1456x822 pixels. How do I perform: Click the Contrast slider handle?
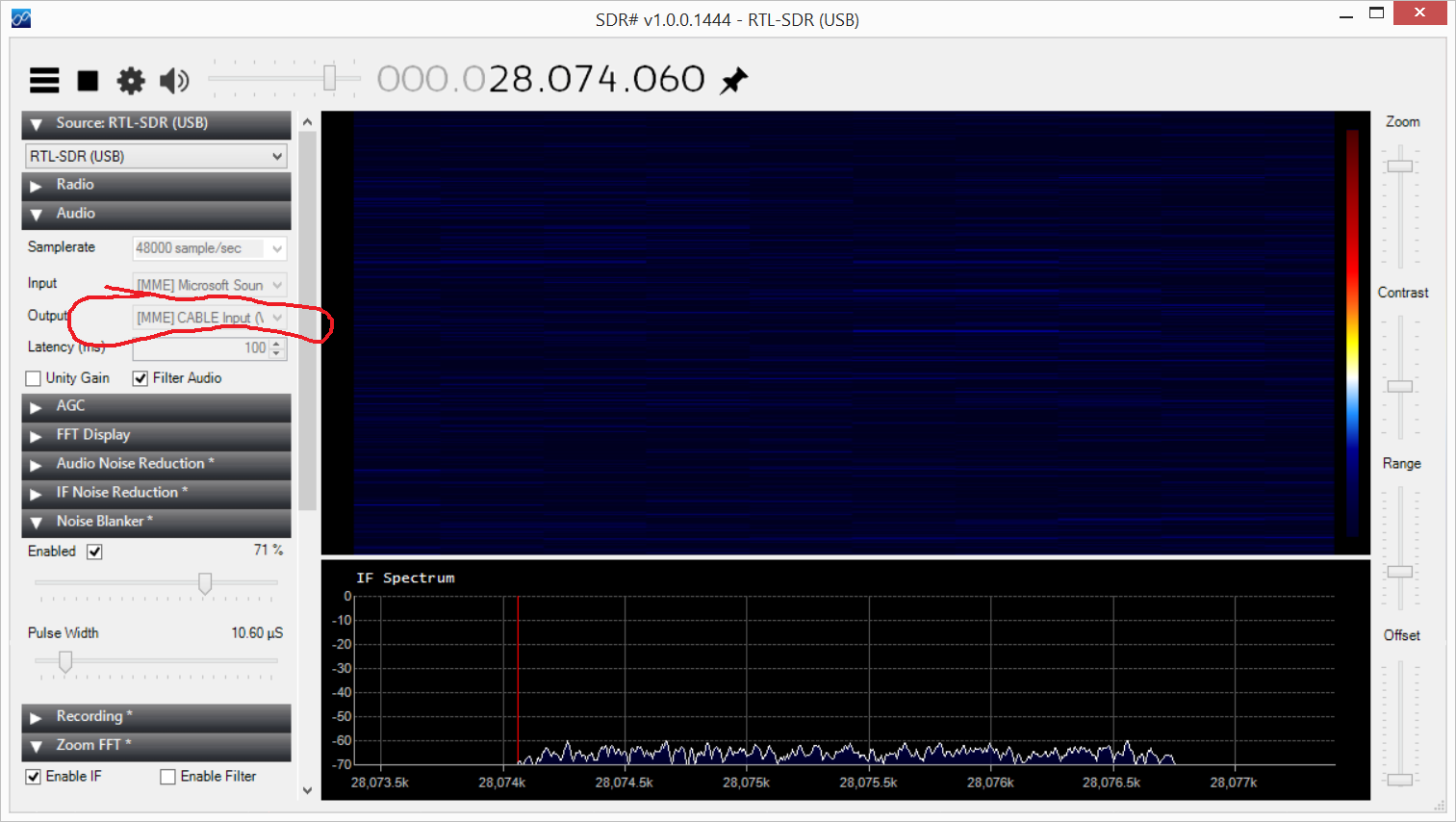(1400, 386)
